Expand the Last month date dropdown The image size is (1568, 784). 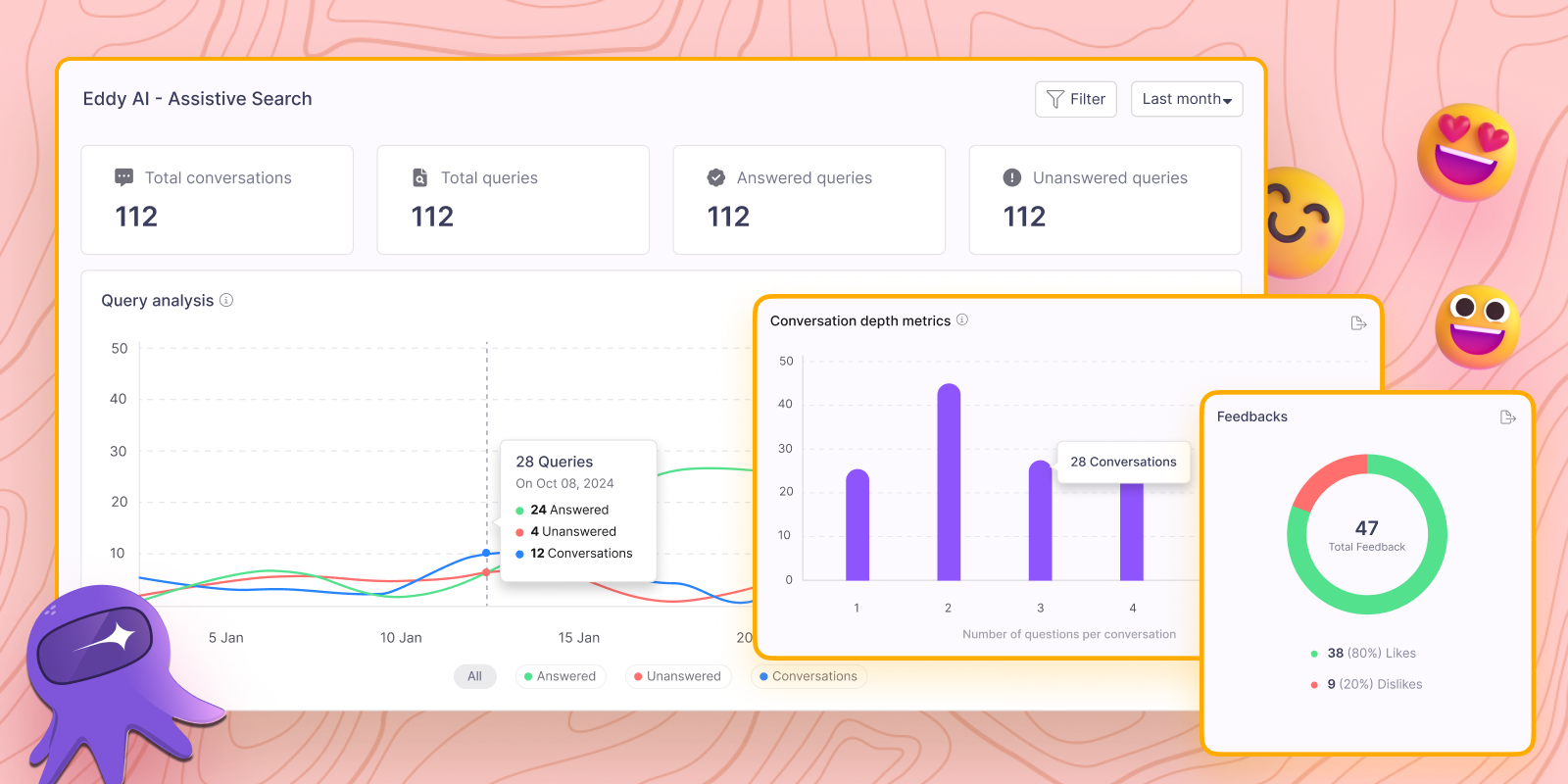click(1187, 99)
